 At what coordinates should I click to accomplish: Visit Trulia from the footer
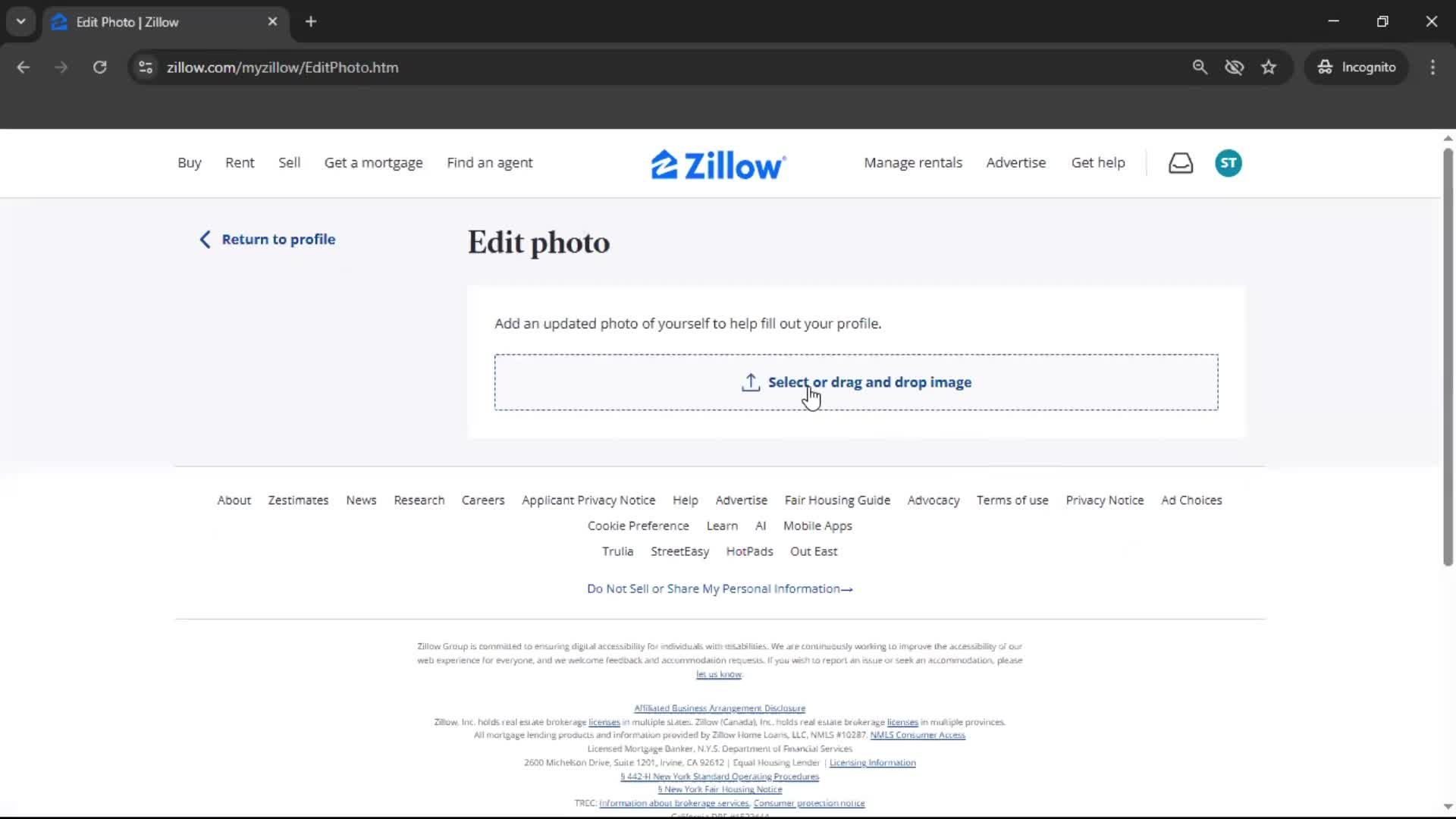[x=617, y=551]
